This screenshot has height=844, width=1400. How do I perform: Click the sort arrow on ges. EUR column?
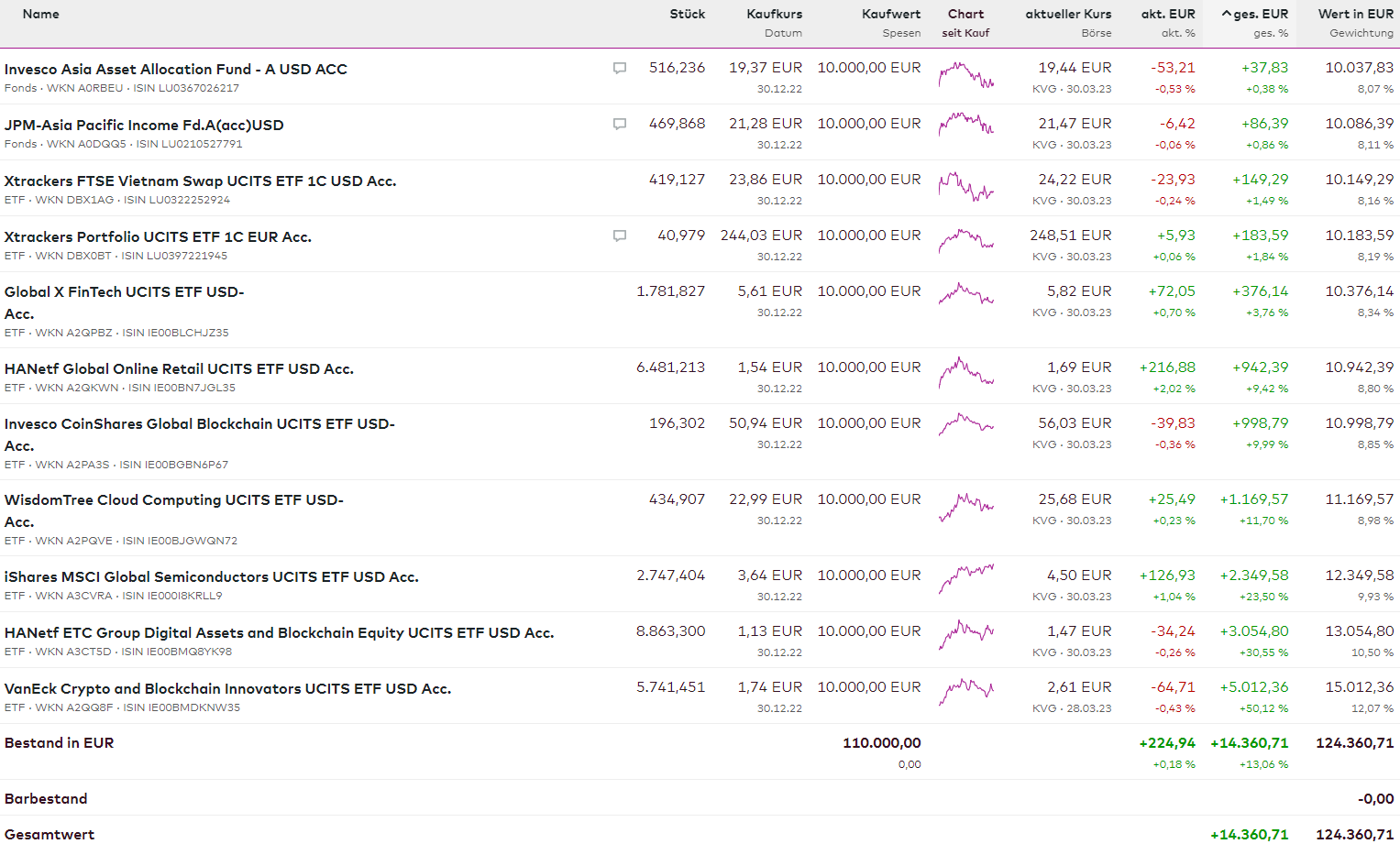coord(1227,15)
